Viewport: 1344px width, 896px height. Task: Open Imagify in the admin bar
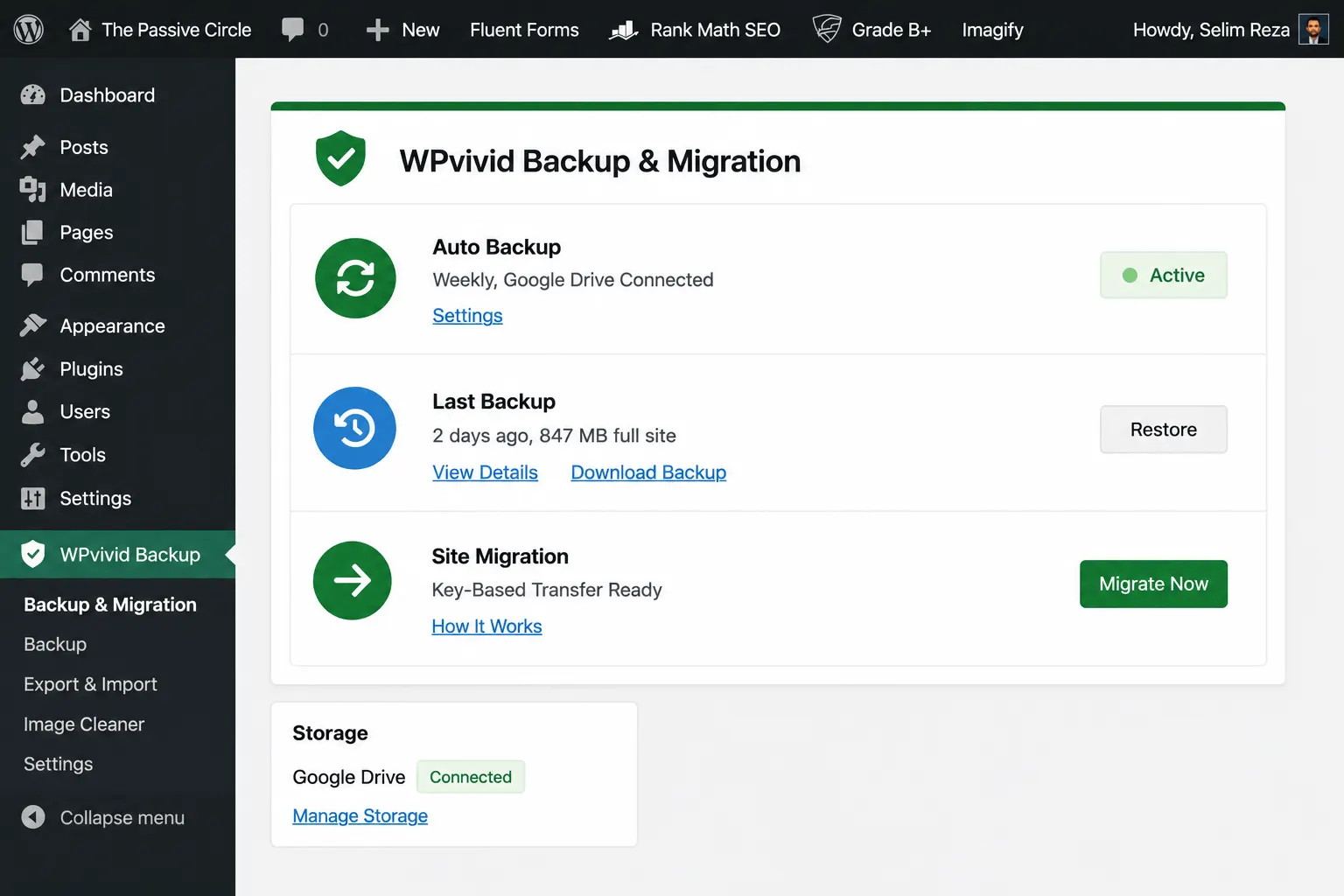pyautogui.click(x=992, y=30)
